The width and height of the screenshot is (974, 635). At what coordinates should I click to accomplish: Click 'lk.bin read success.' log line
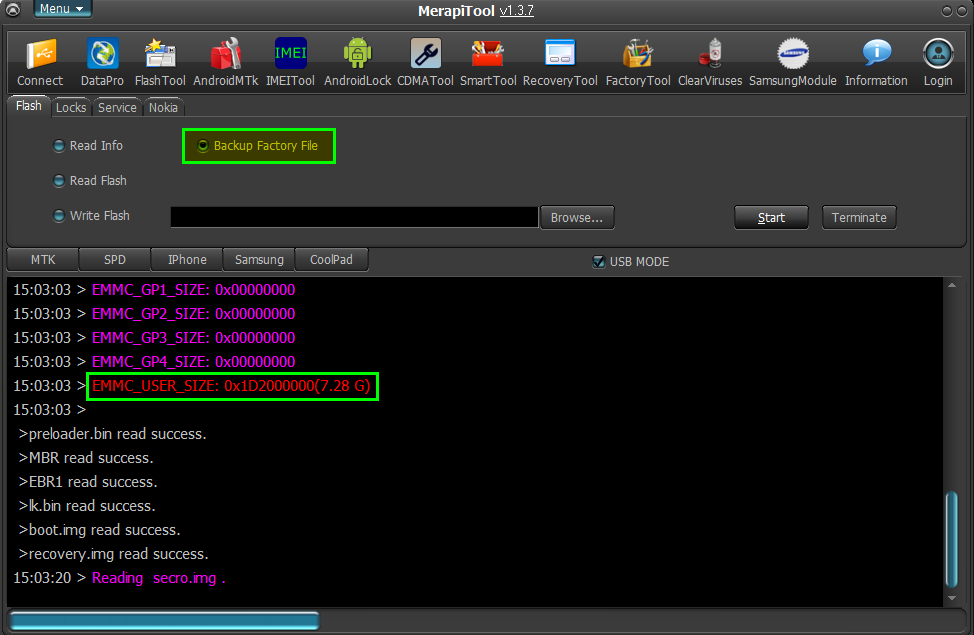(87, 506)
